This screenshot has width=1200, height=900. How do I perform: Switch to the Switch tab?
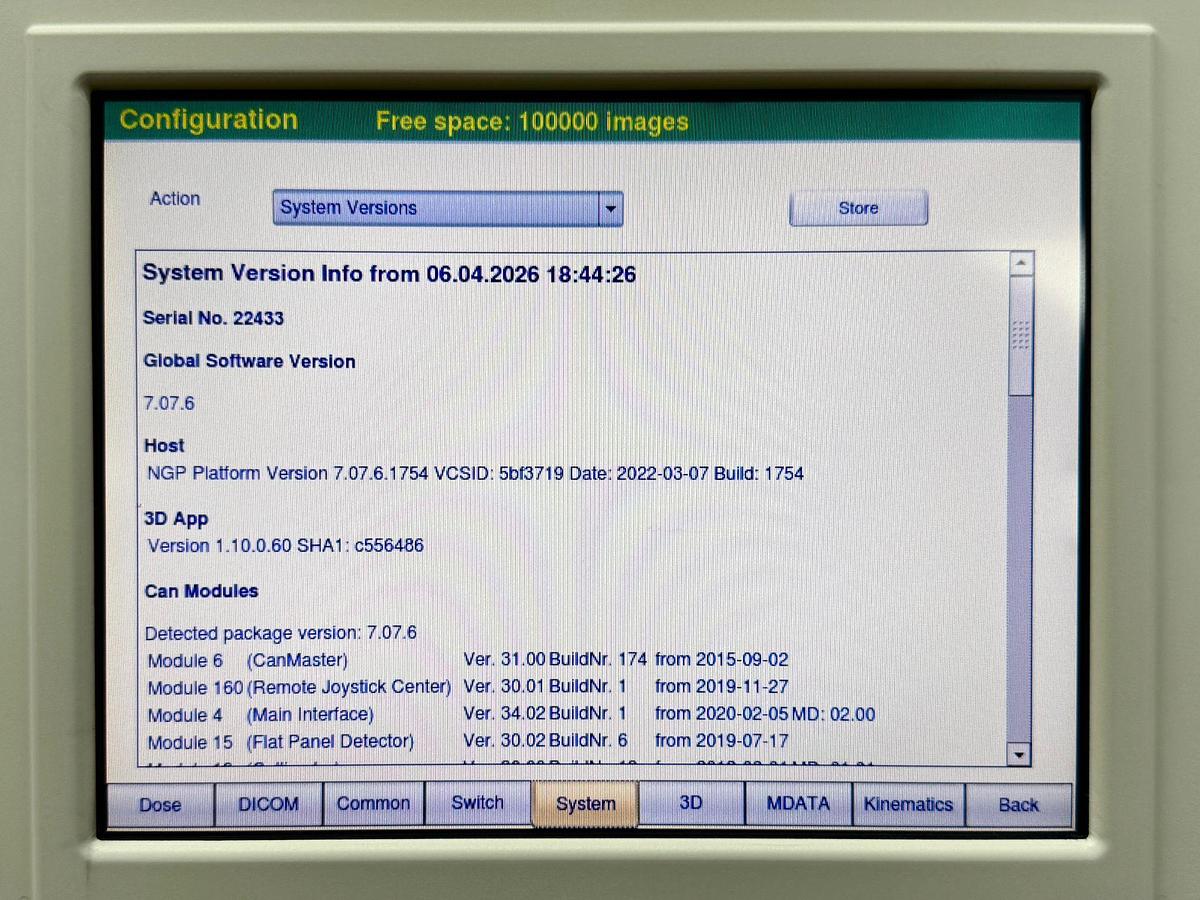pyautogui.click(x=477, y=803)
